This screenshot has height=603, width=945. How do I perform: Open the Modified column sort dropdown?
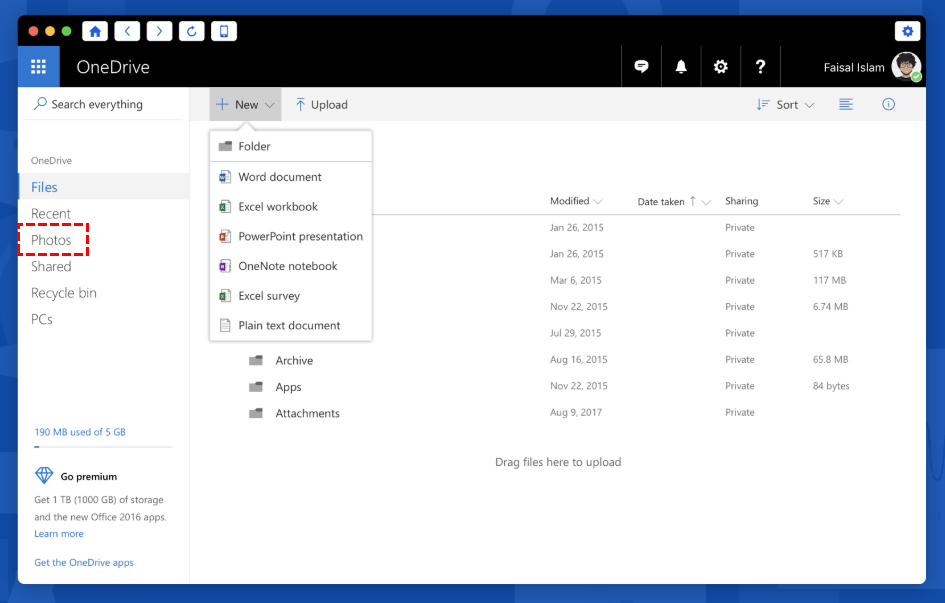(x=576, y=201)
